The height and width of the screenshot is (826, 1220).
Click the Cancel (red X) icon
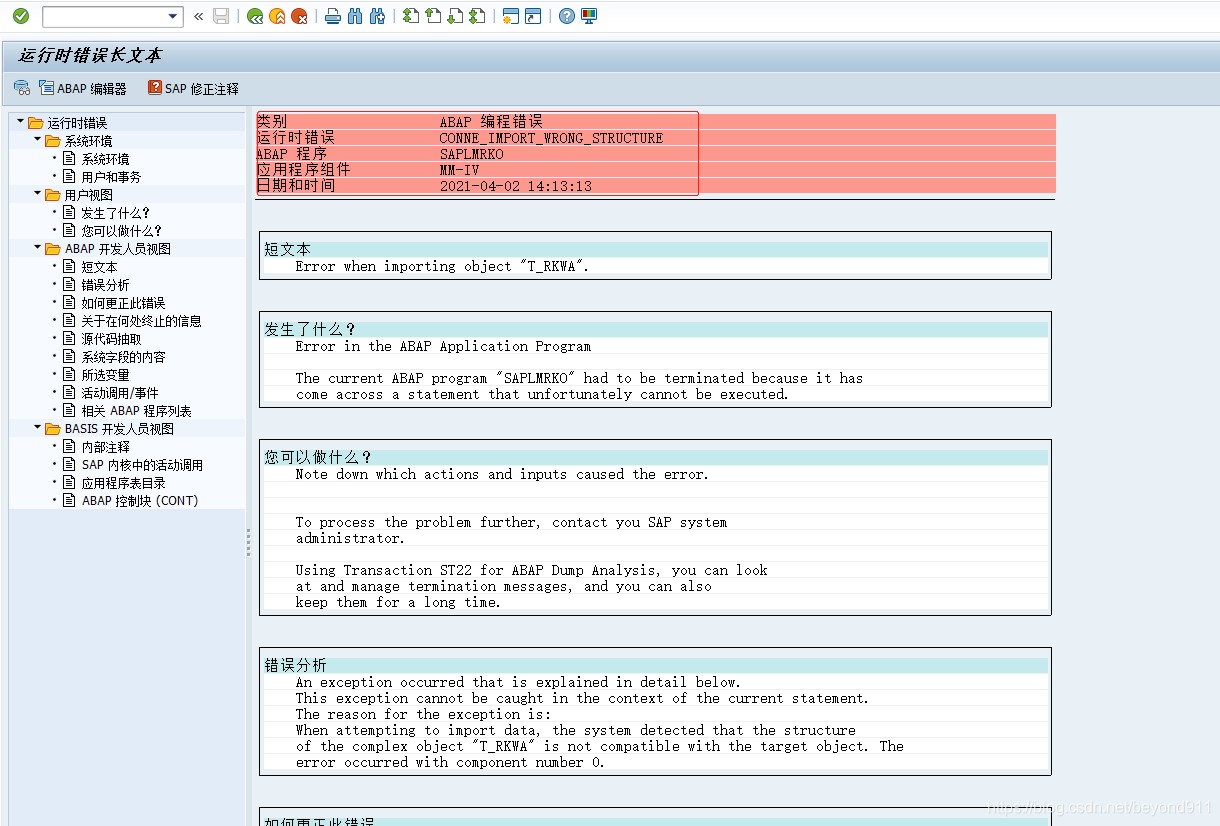point(300,16)
